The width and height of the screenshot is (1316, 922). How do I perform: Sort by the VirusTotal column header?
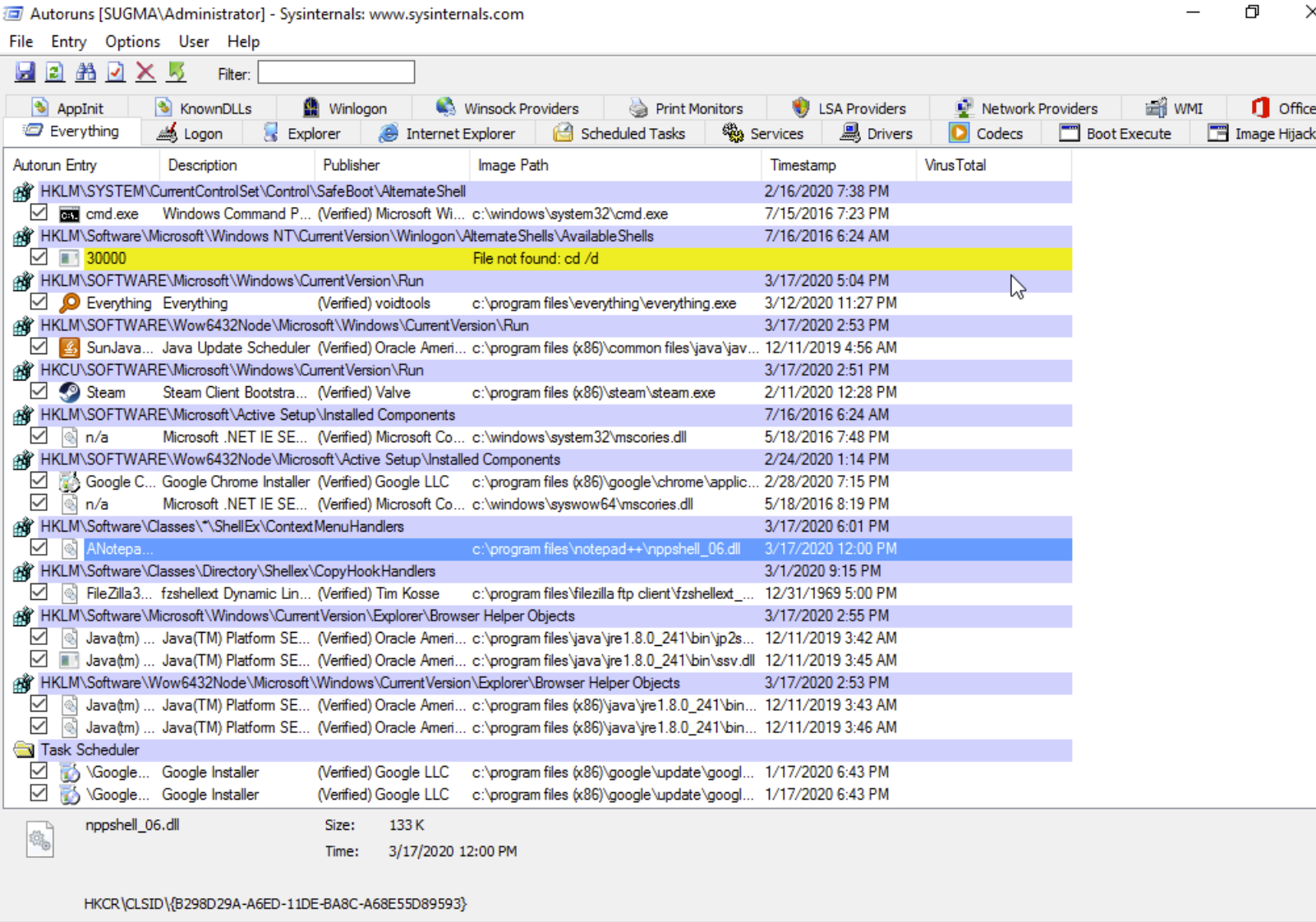pyautogui.click(x=994, y=165)
